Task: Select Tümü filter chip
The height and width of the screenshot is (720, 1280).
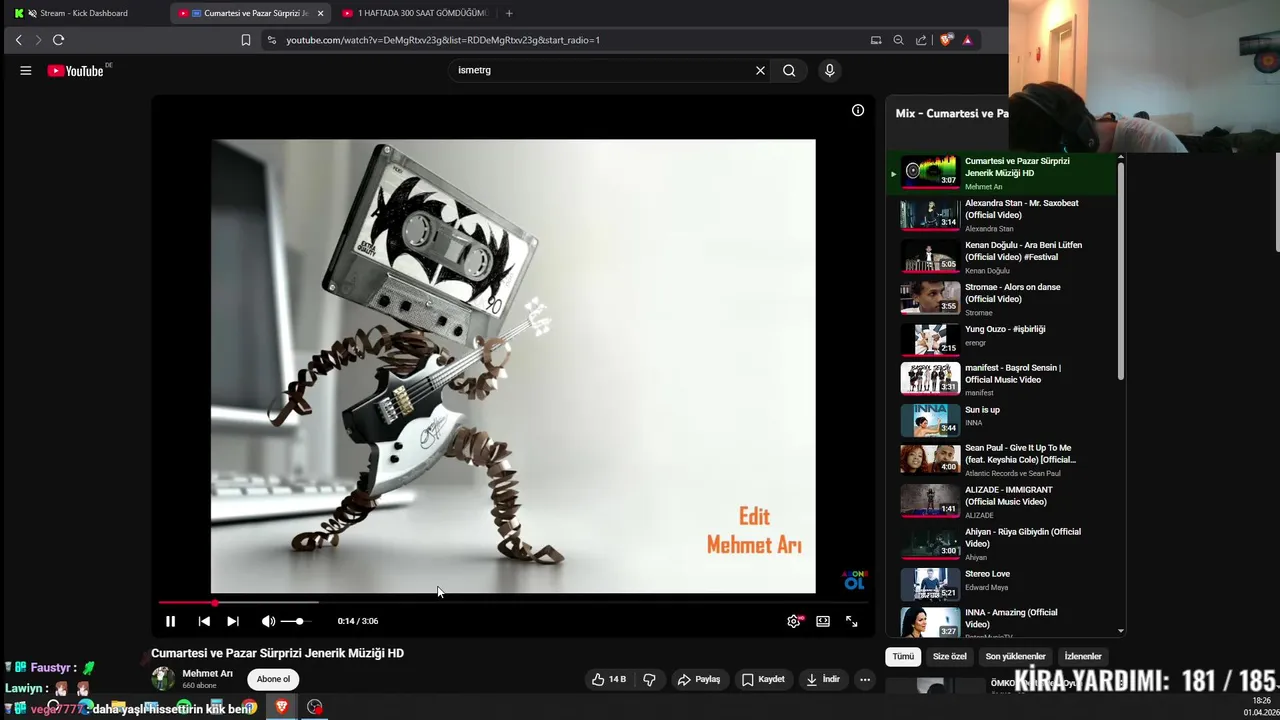Action: (x=903, y=656)
